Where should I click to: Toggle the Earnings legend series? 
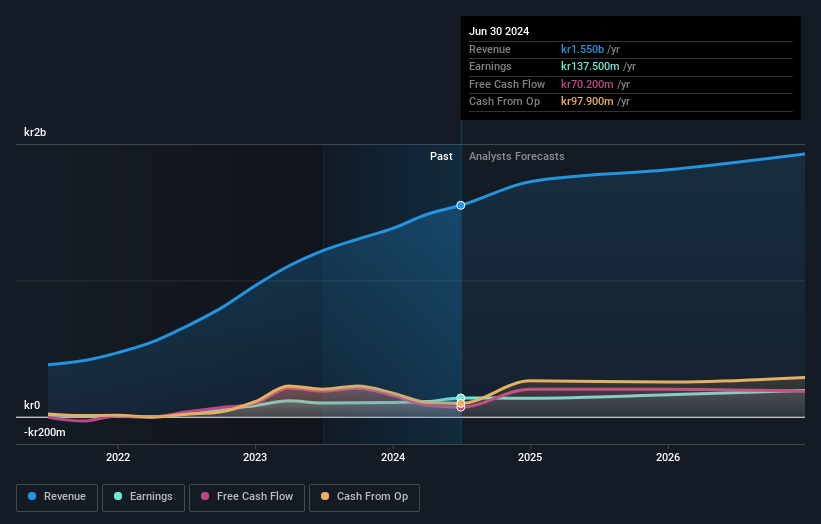[143, 497]
